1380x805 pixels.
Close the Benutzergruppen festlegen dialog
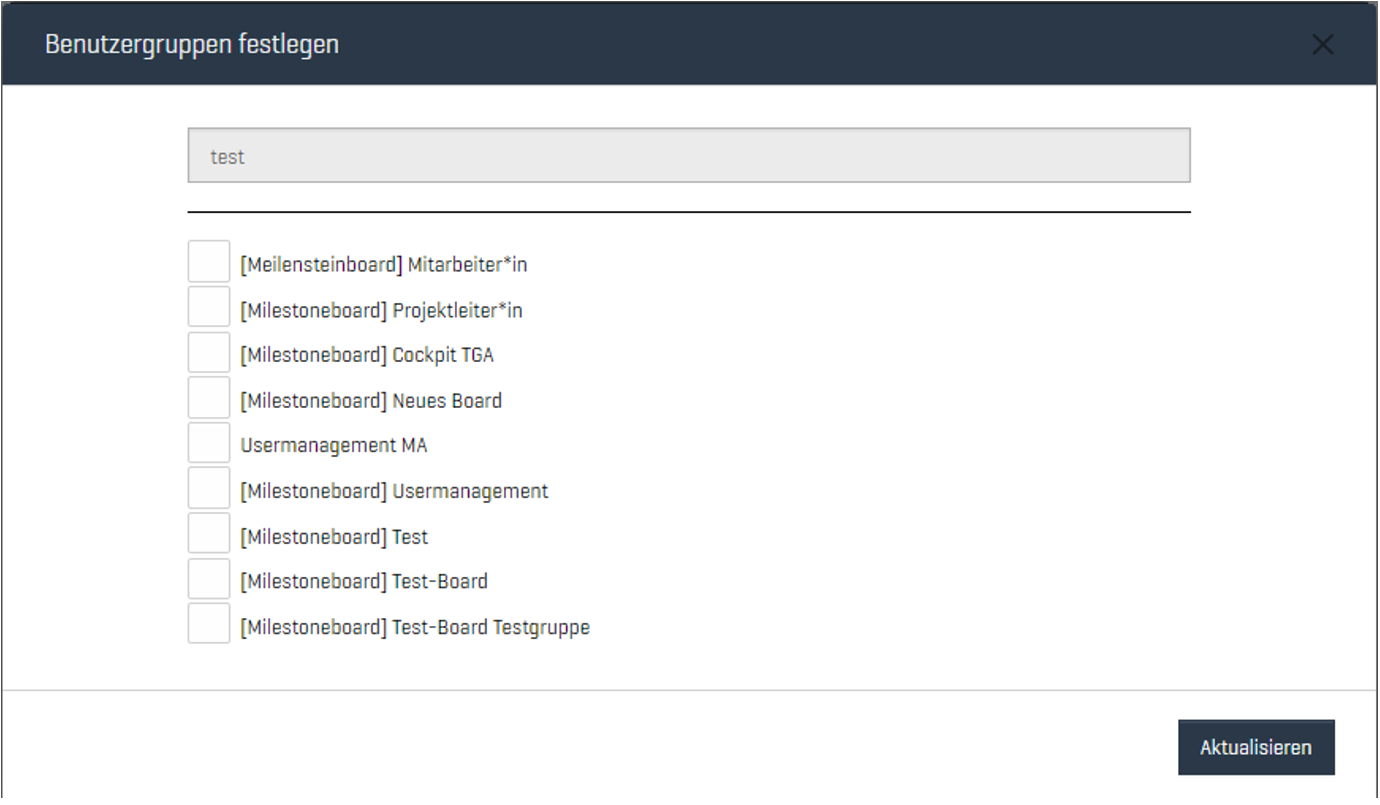(x=1322, y=45)
